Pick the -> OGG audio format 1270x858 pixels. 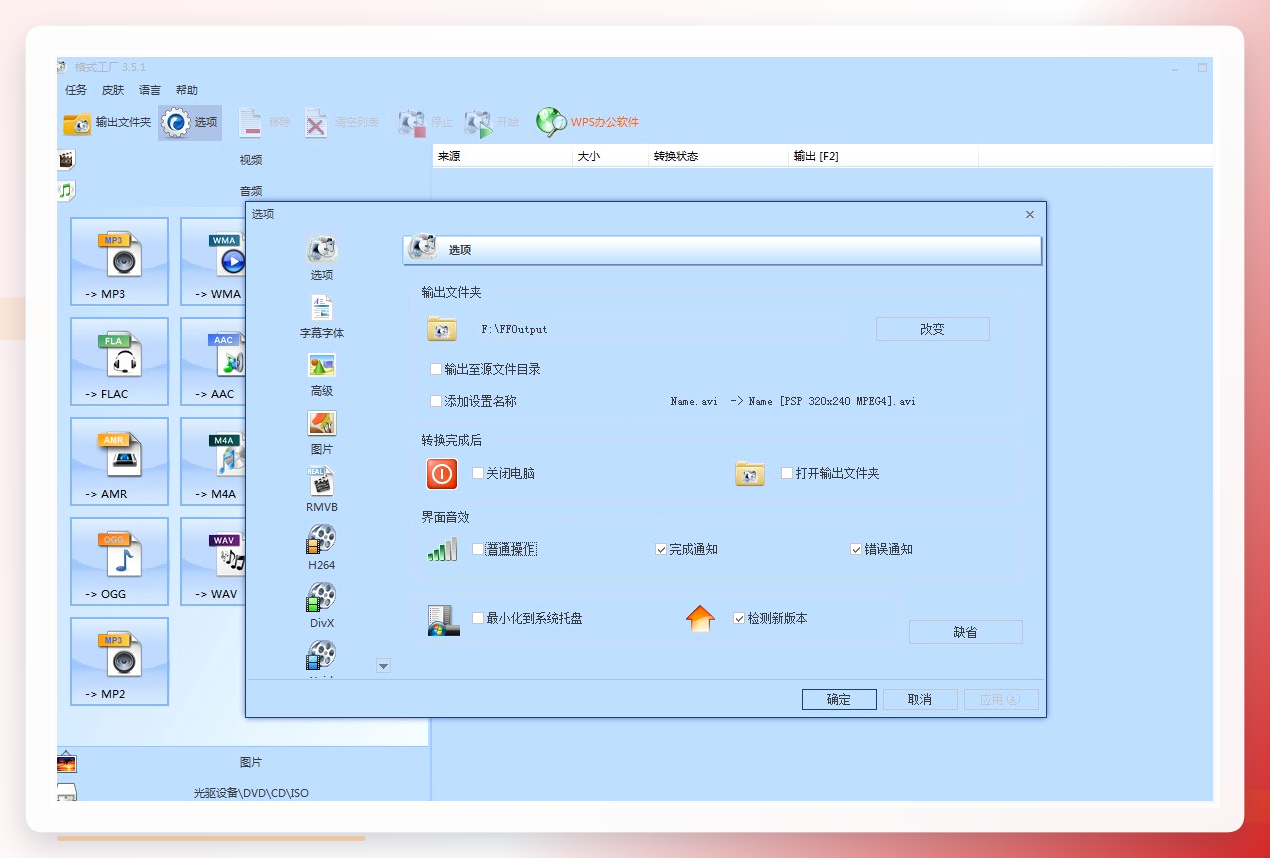pyautogui.click(x=120, y=562)
